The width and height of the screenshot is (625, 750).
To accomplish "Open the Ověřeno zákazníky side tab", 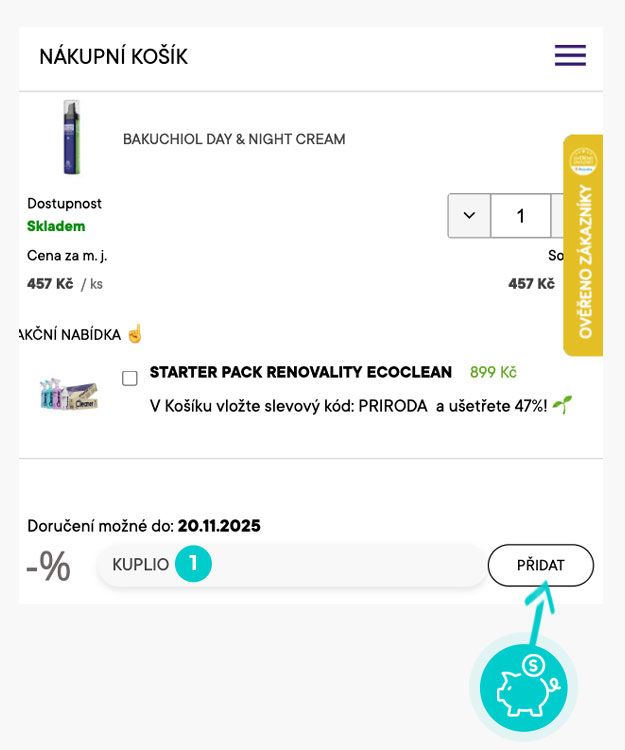I will (x=584, y=260).
